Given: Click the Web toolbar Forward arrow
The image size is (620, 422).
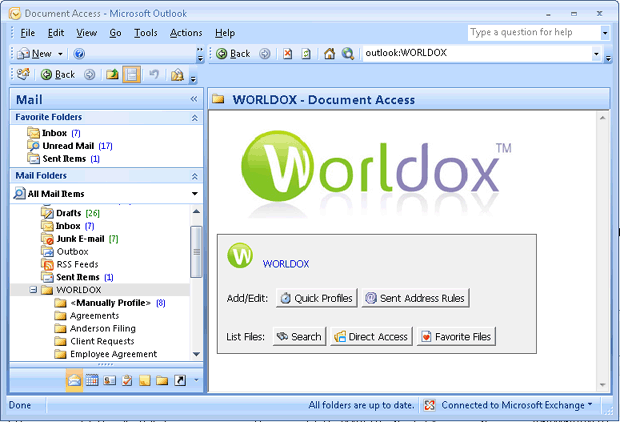Looking at the screenshot, I should coord(265,53).
